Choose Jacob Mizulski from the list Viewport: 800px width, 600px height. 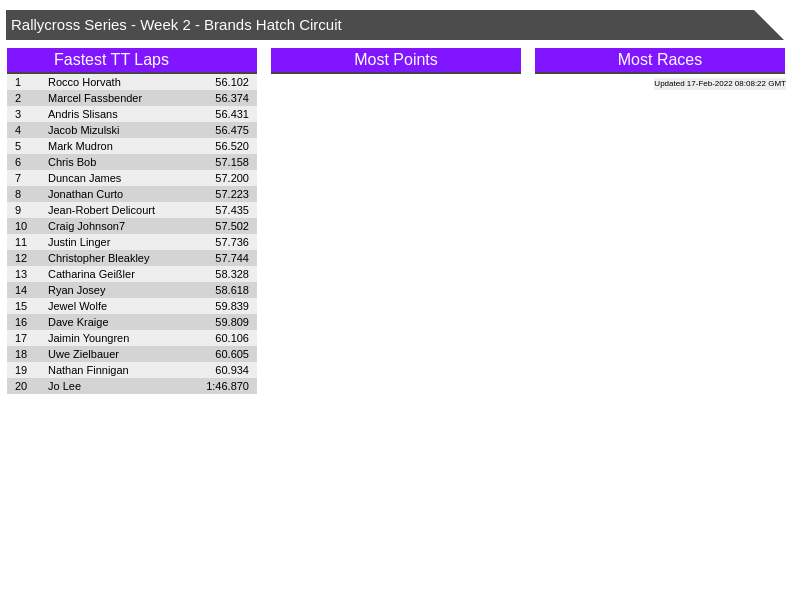[83, 130]
